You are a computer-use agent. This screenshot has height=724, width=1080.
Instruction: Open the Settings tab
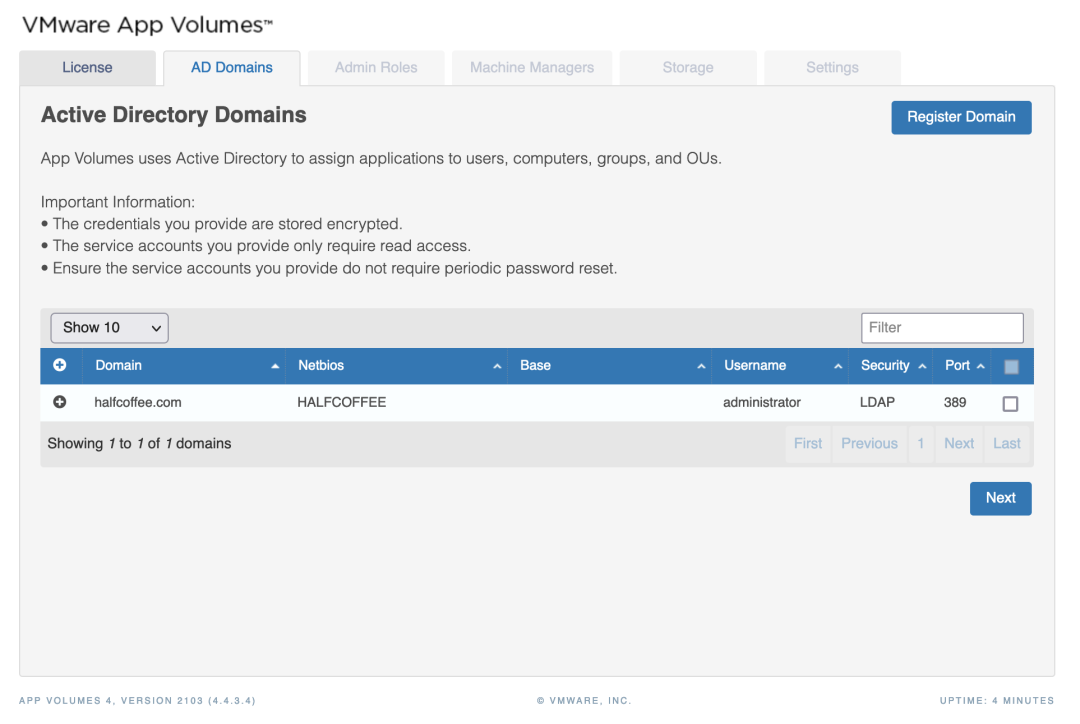[x=832, y=68]
